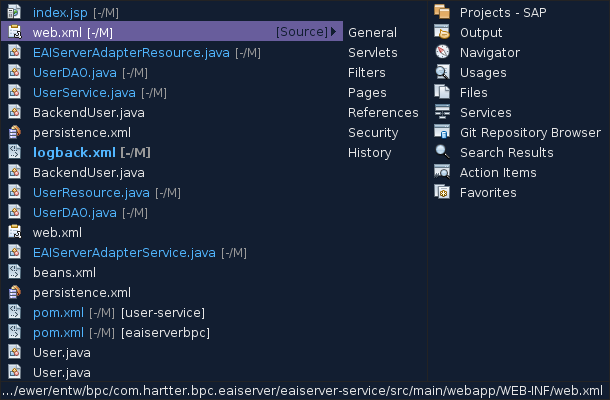Open the Filters view
610x400 pixels.
pyautogui.click(x=367, y=72)
